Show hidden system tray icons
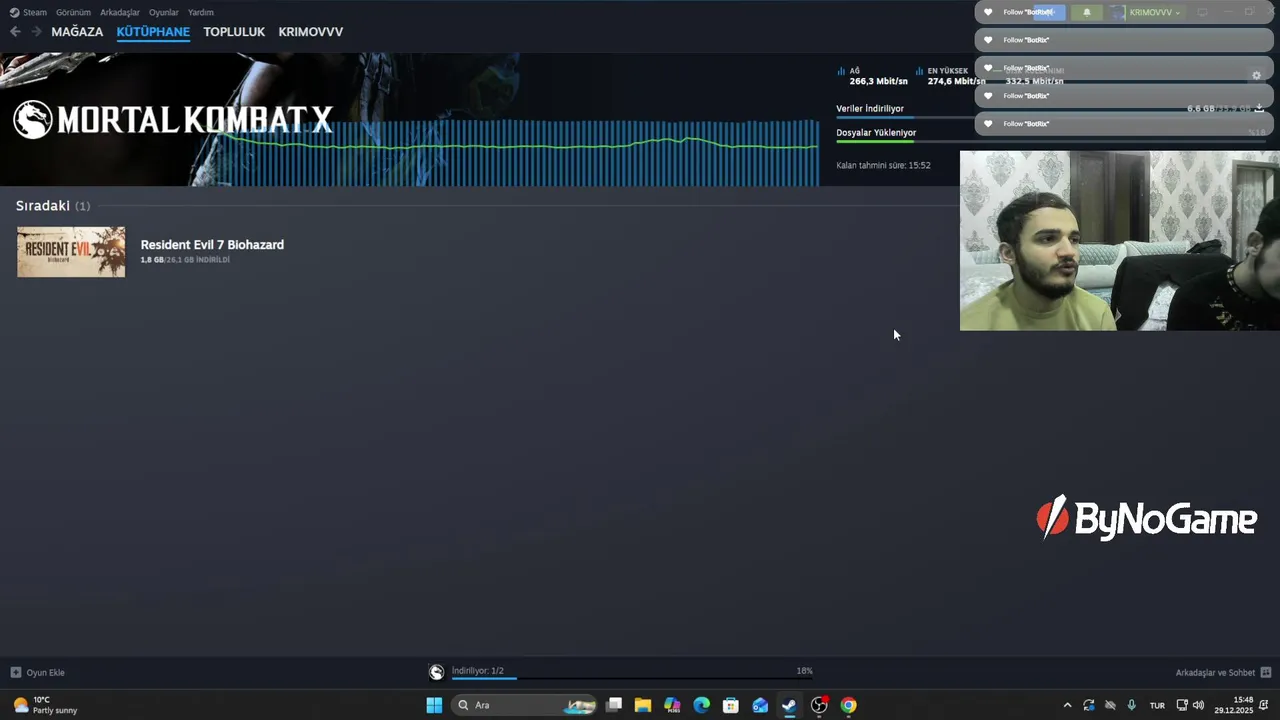This screenshot has height=720, width=1280. [x=1067, y=705]
